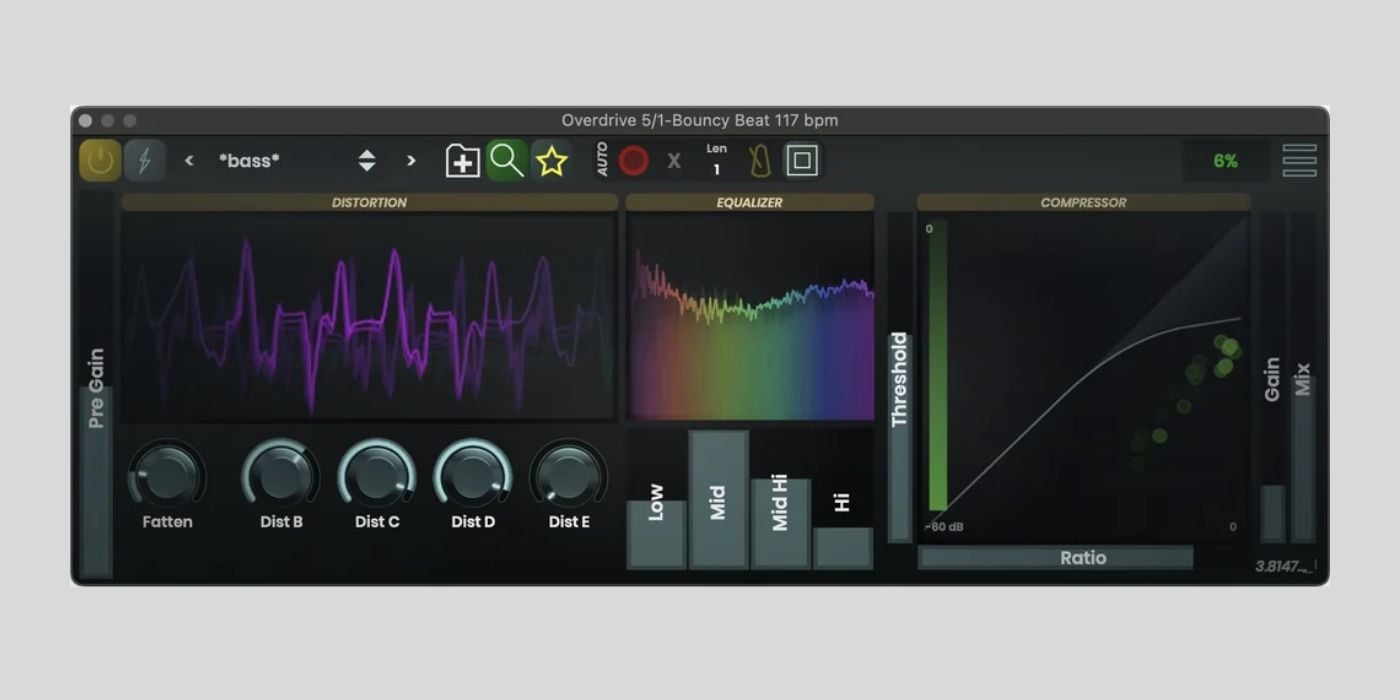Toggle the yellow power button
This screenshot has height=700, width=1400.
100,161
